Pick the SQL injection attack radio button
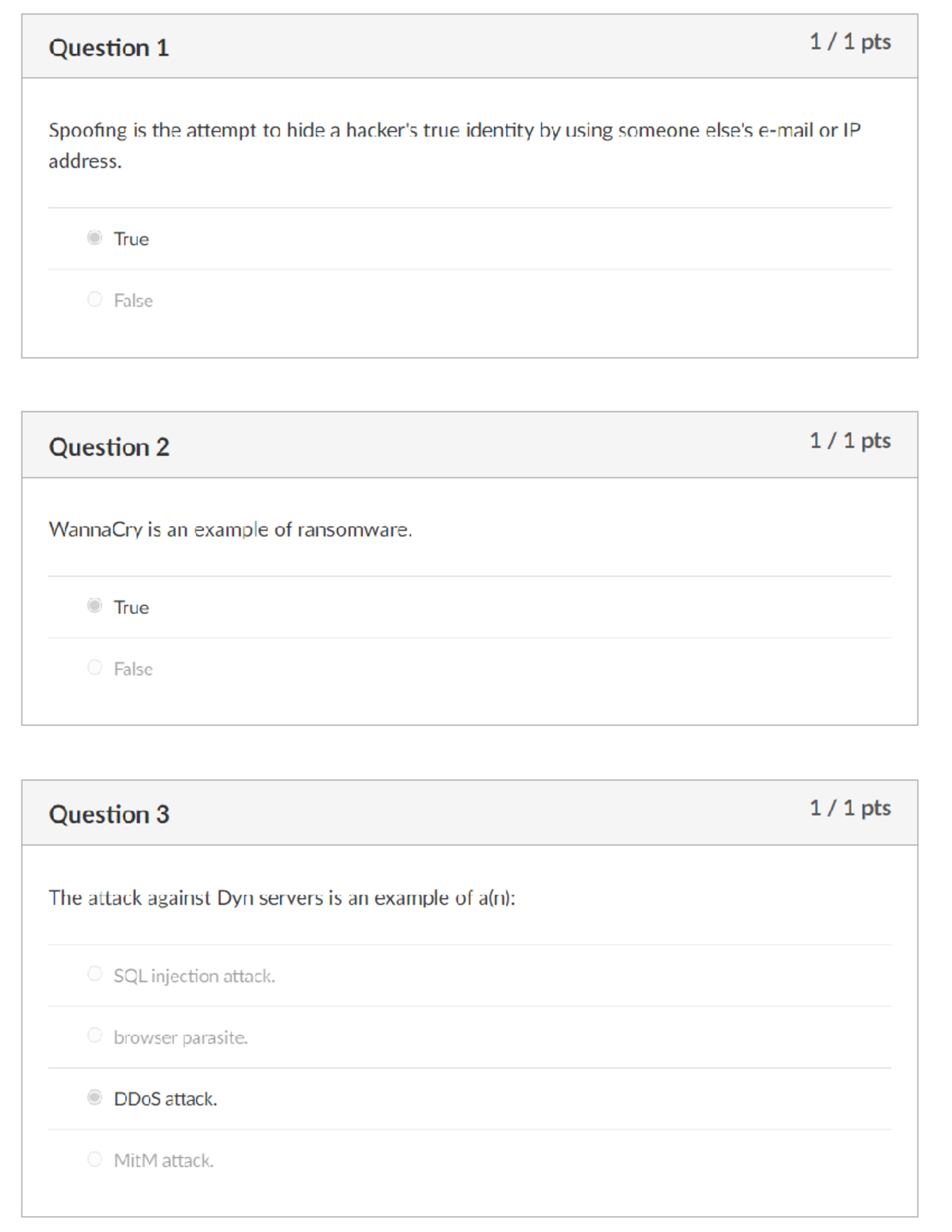Viewport: 952px width, 1232px height. pyautogui.click(x=94, y=973)
